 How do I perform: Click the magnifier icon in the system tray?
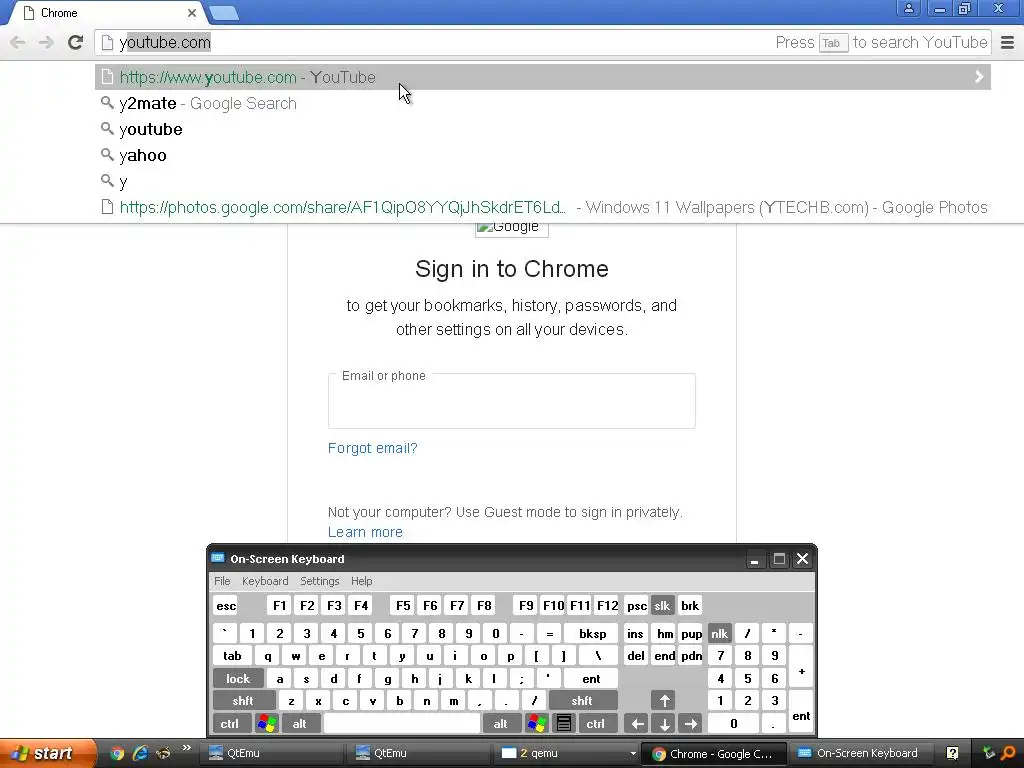(x=1008, y=754)
